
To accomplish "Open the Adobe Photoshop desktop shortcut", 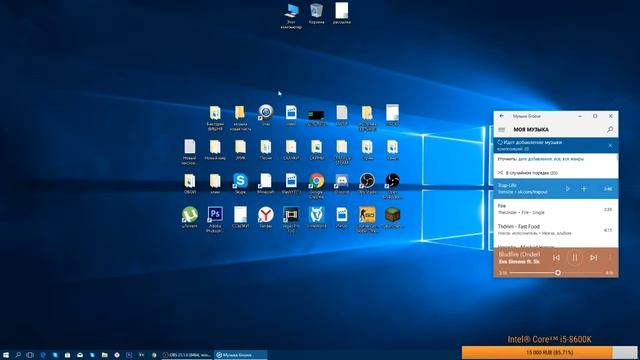I will 215,219.
